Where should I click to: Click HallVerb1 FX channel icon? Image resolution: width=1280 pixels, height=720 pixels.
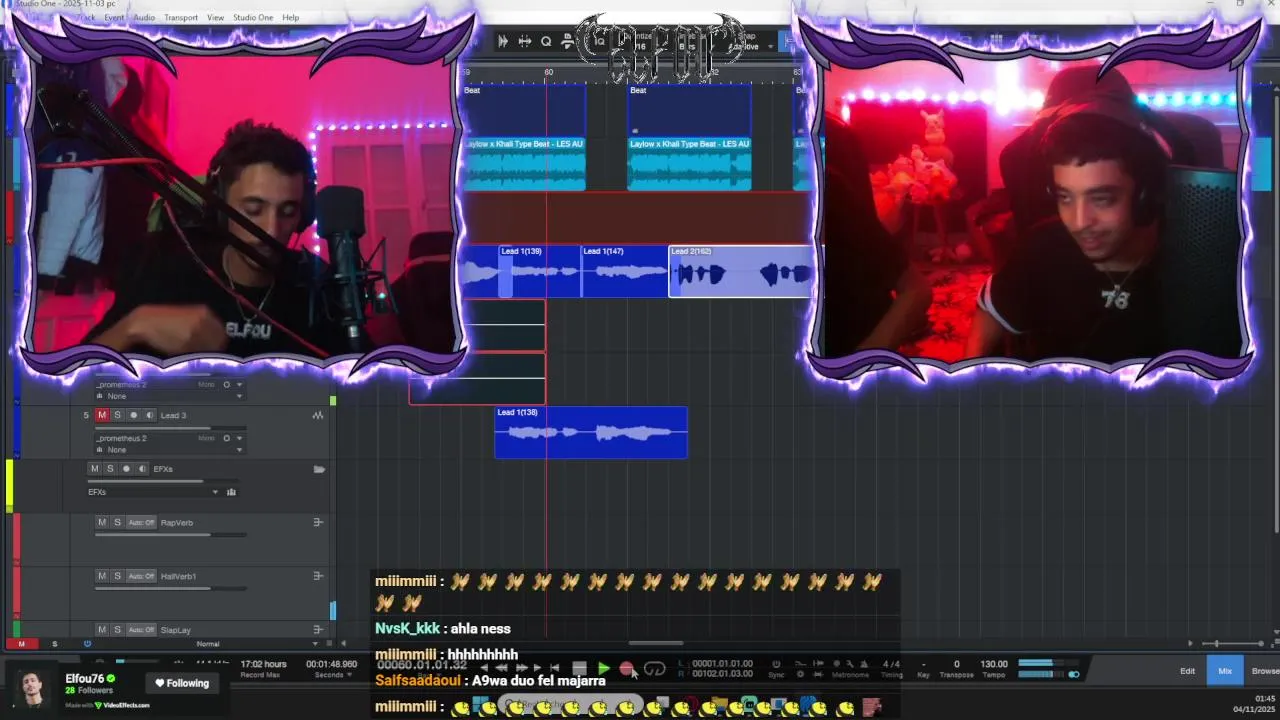pos(318,576)
